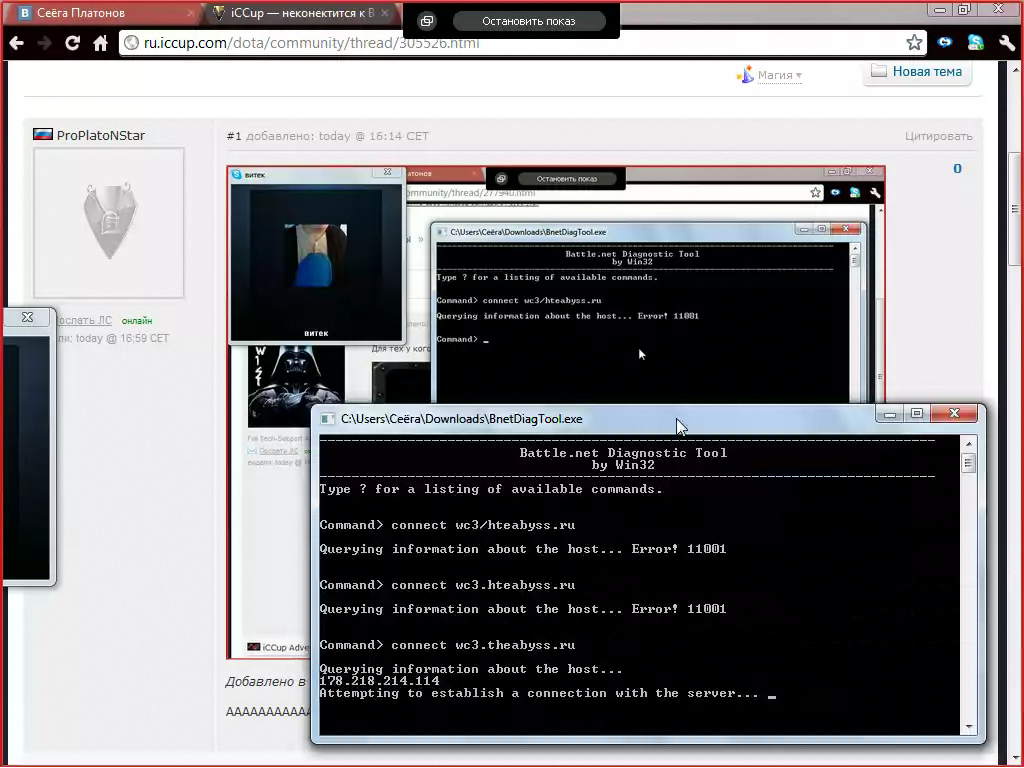Click the BnetDiagTool console window icon
1024x768 pixels.
pyautogui.click(x=328, y=419)
